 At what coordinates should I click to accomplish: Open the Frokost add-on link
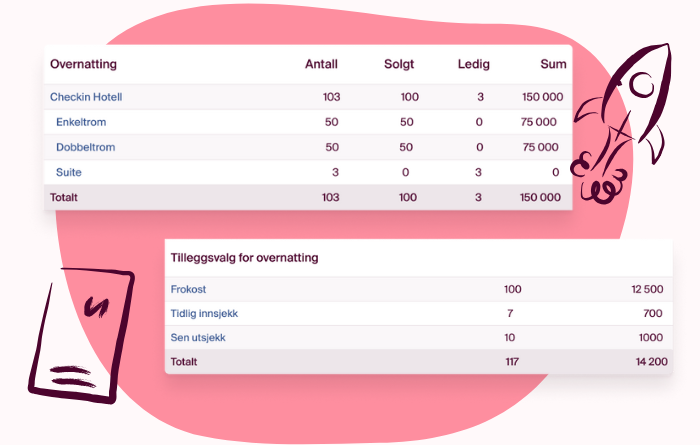pos(188,289)
